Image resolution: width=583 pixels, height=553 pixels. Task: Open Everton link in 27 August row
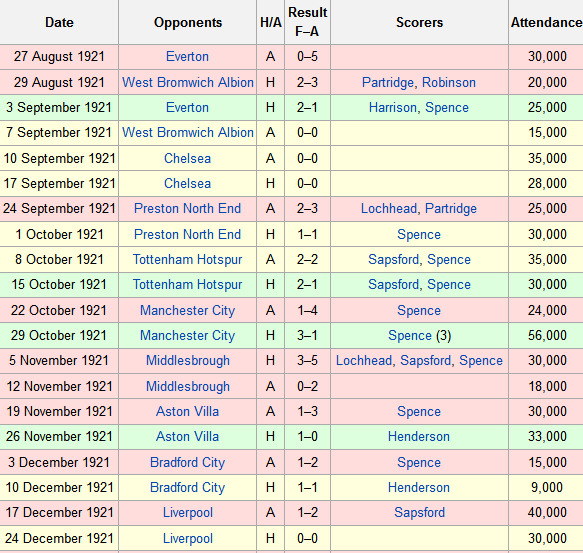pyautogui.click(x=187, y=57)
